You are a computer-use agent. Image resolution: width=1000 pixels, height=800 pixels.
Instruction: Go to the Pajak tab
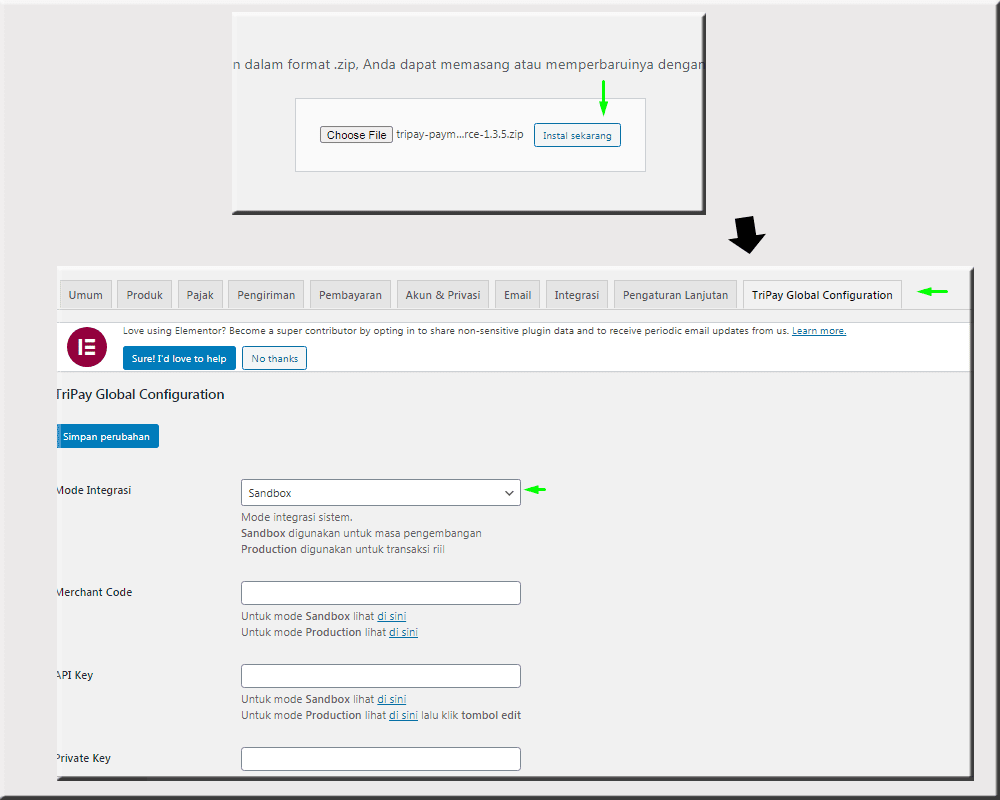pyautogui.click(x=200, y=295)
